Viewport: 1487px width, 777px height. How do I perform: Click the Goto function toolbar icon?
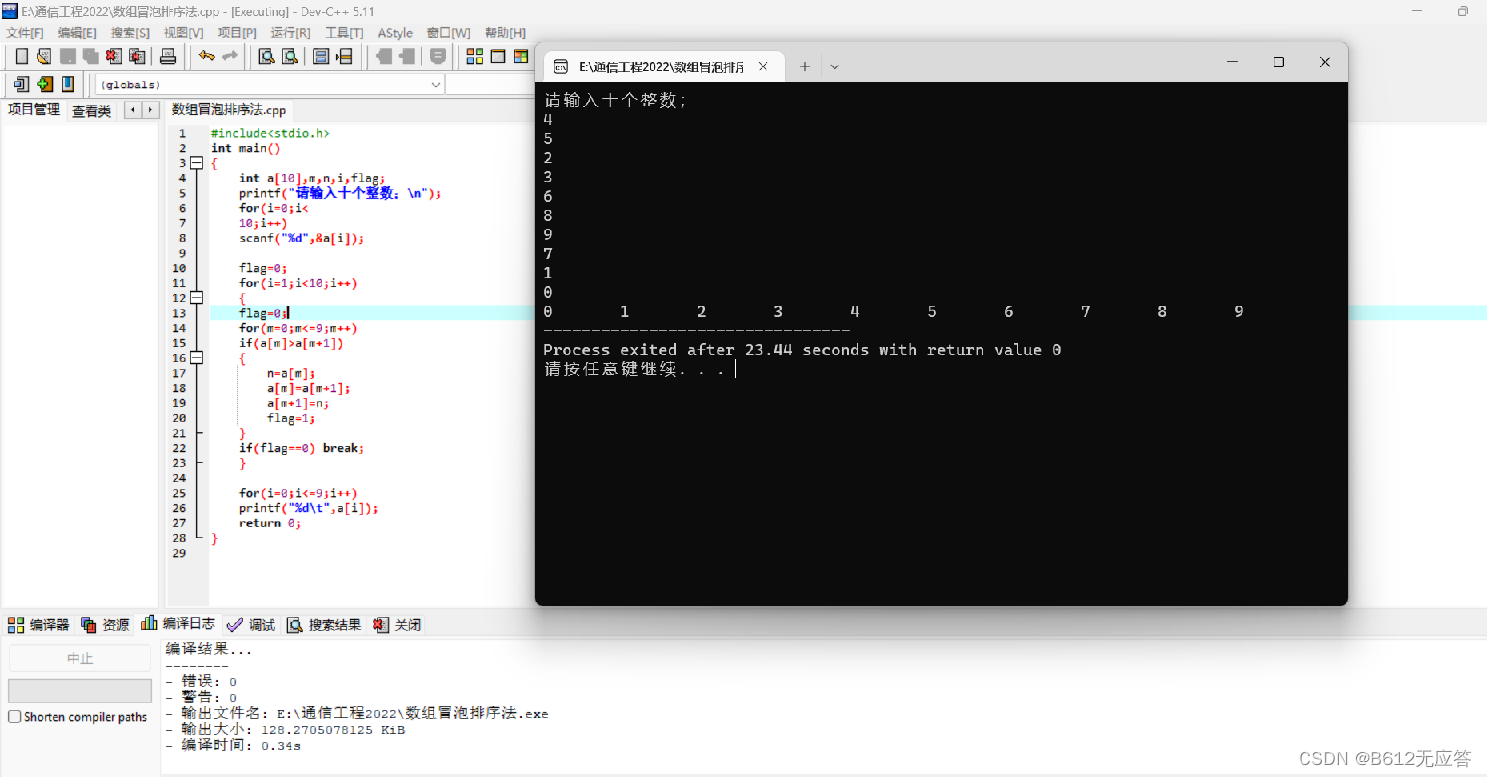321,56
